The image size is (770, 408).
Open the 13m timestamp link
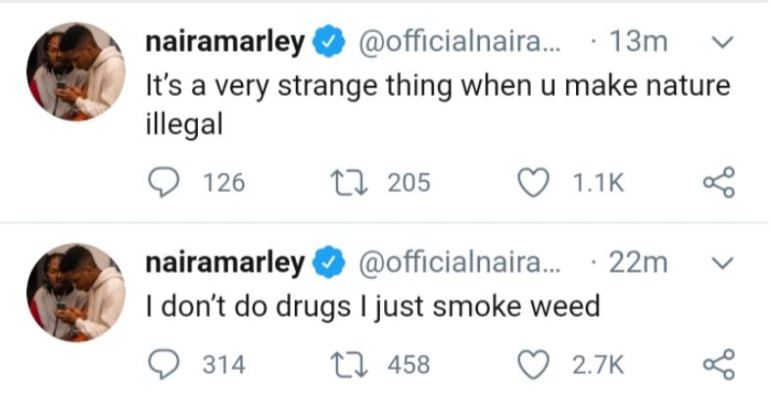pos(638,42)
